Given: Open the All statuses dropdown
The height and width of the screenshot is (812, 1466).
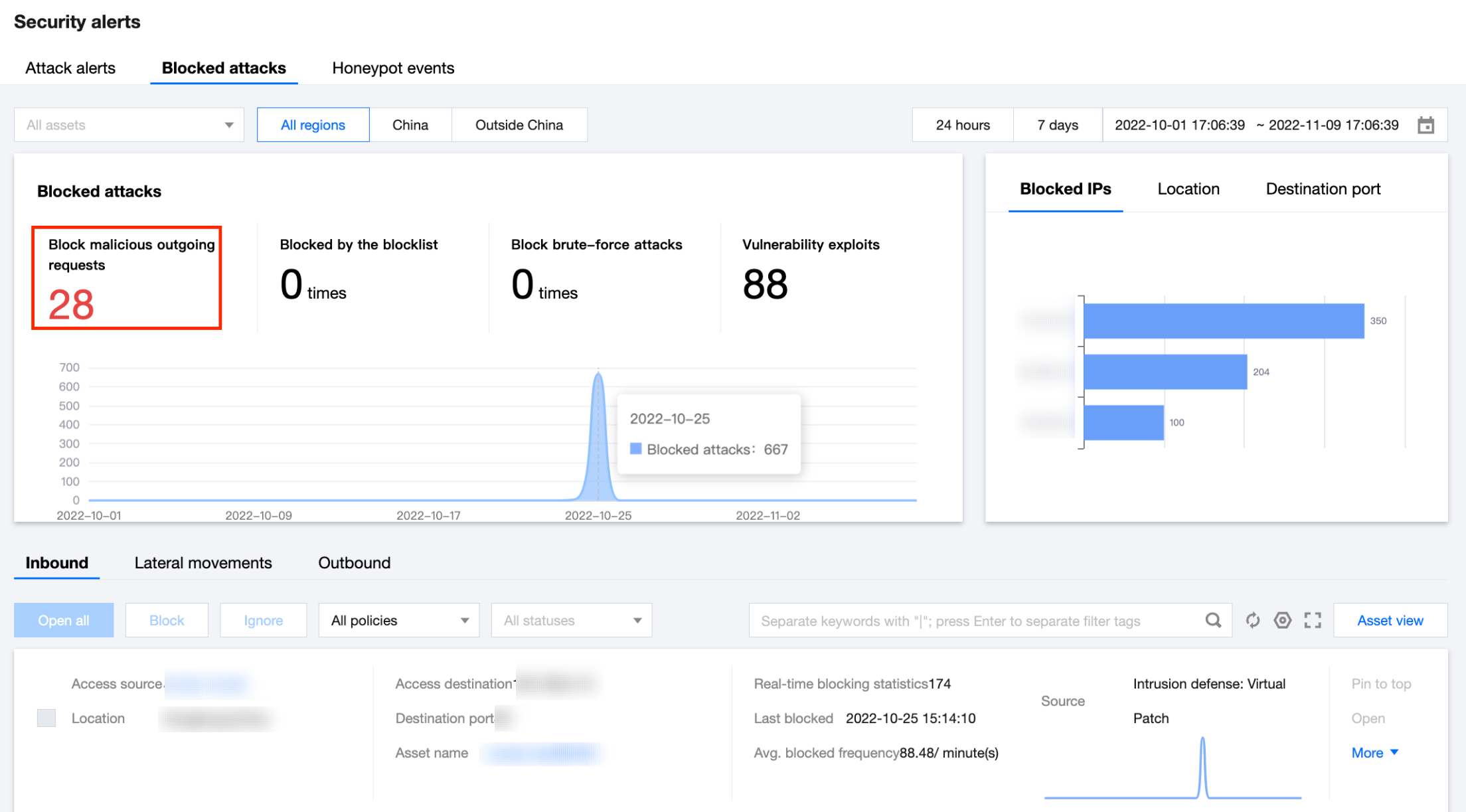Looking at the screenshot, I should pyautogui.click(x=571, y=620).
